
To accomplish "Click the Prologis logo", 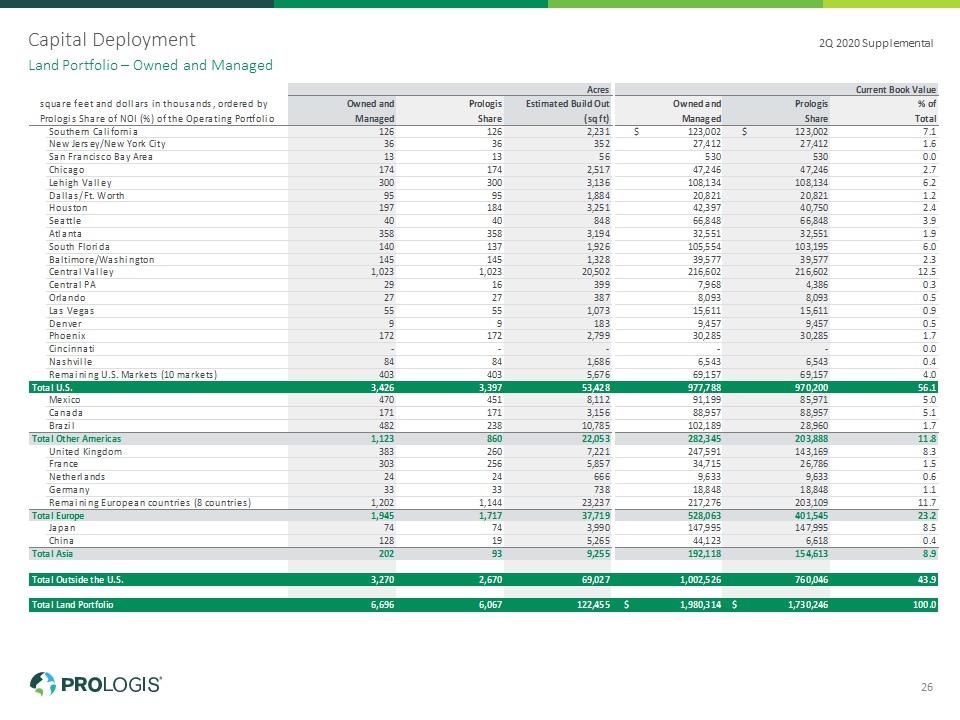I will click(x=96, y=684).
